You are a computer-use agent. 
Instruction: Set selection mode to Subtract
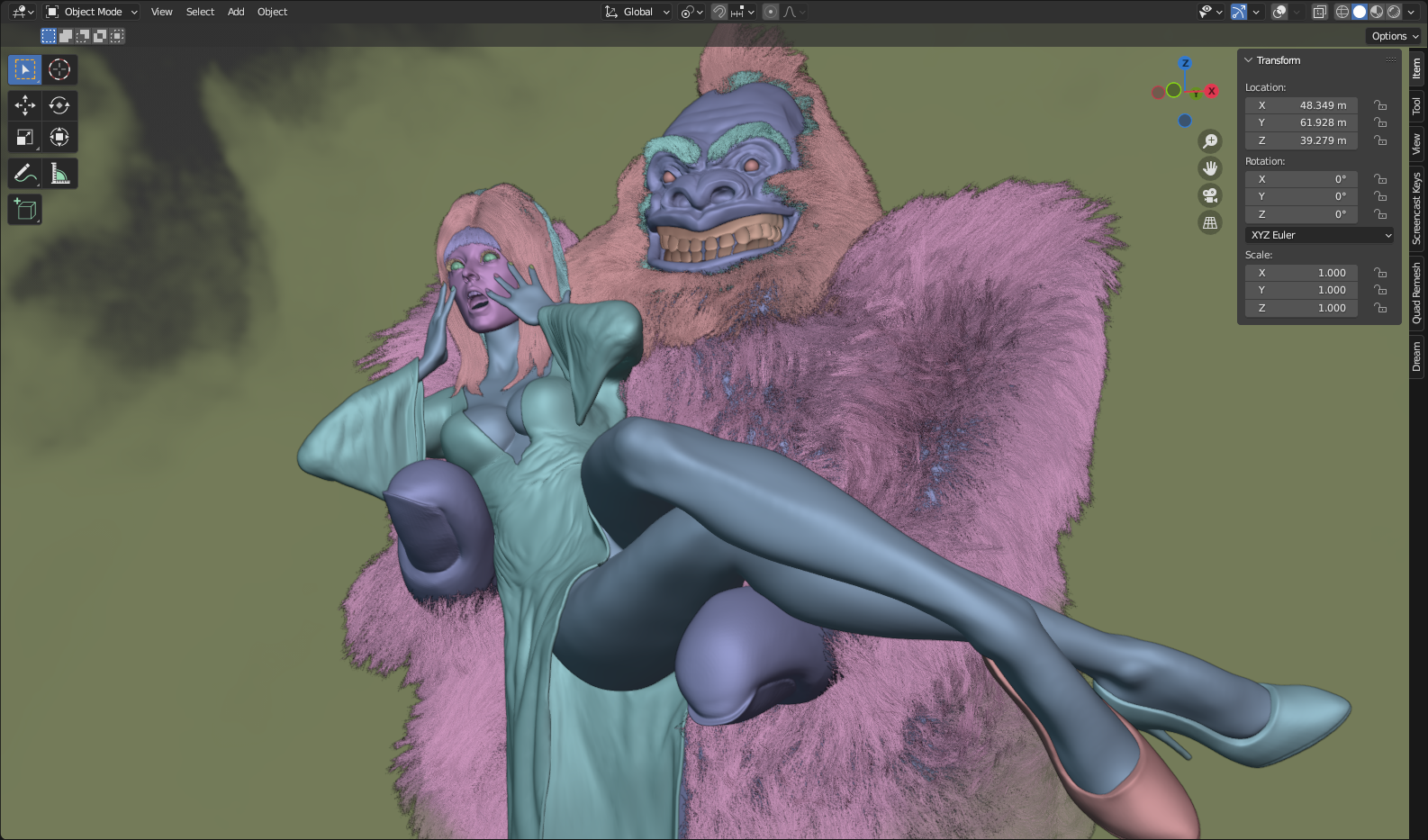[x=83, y=36]
